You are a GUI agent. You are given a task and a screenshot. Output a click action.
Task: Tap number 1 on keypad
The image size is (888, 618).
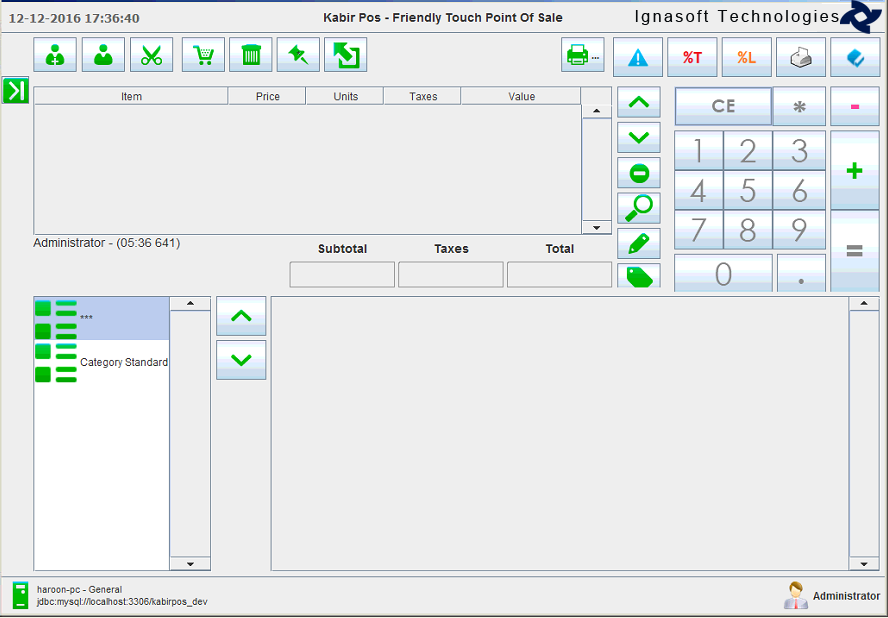[x=698, y=151]
